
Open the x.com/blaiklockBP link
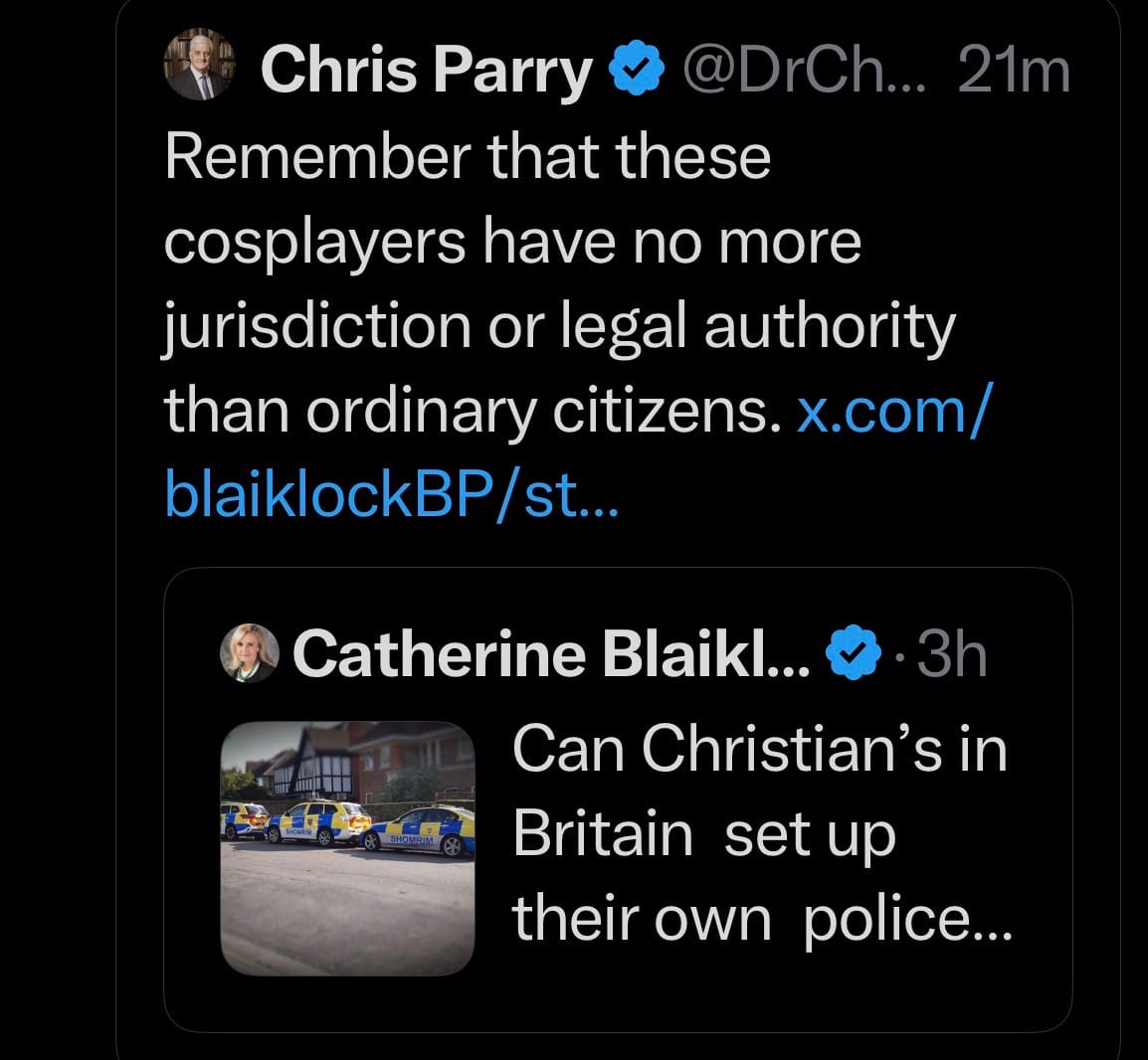click(x=577, y=452)
